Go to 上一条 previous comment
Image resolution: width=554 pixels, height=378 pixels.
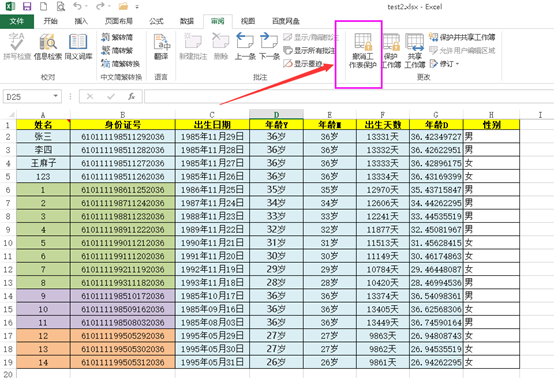click(x=245, y=46)
